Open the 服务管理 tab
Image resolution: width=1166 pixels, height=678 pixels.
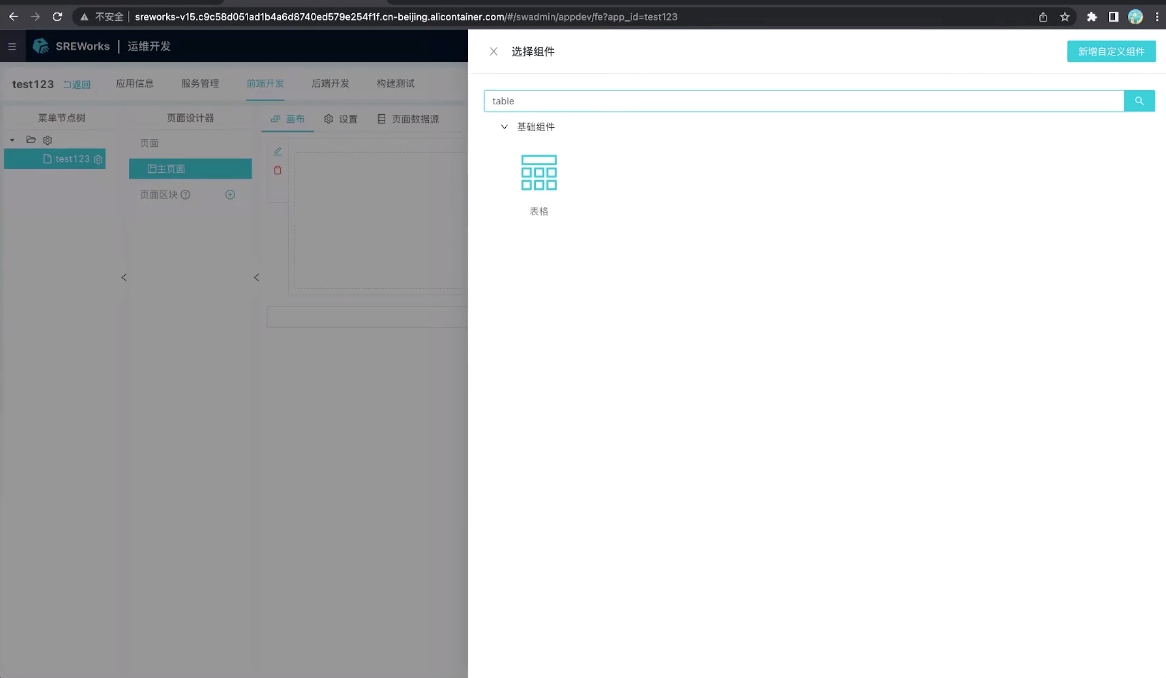coord(200,84)
